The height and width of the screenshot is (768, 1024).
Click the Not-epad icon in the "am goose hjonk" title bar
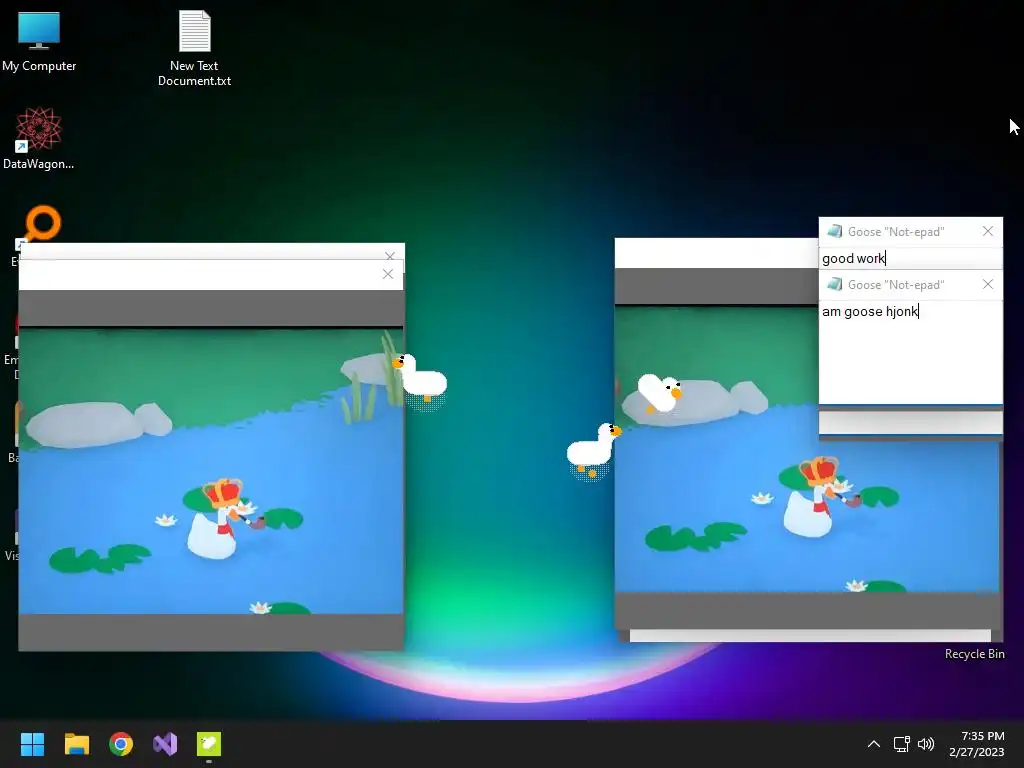(834, 284)
